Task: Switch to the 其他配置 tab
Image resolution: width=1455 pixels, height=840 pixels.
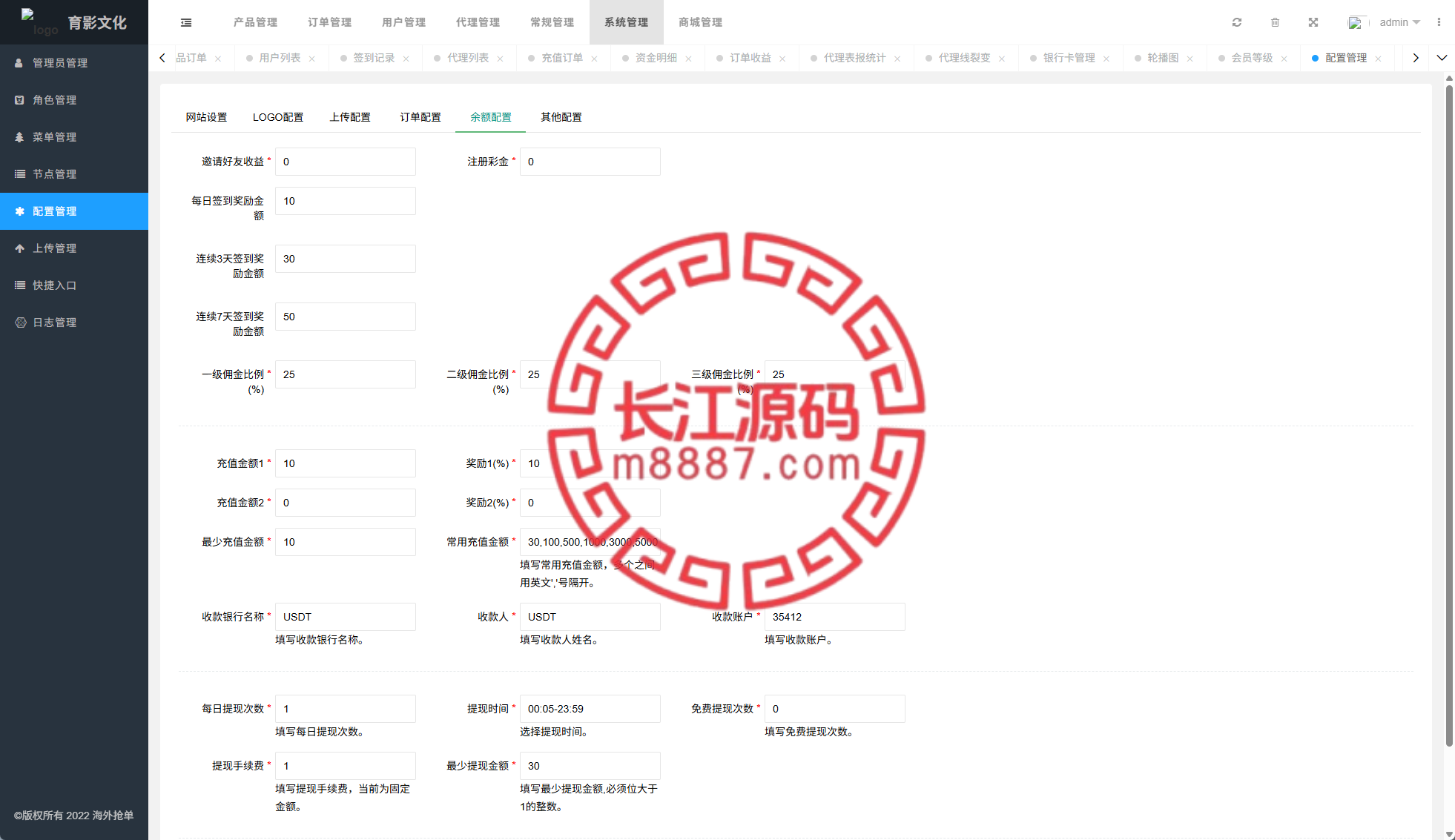Action: point(561,117)
